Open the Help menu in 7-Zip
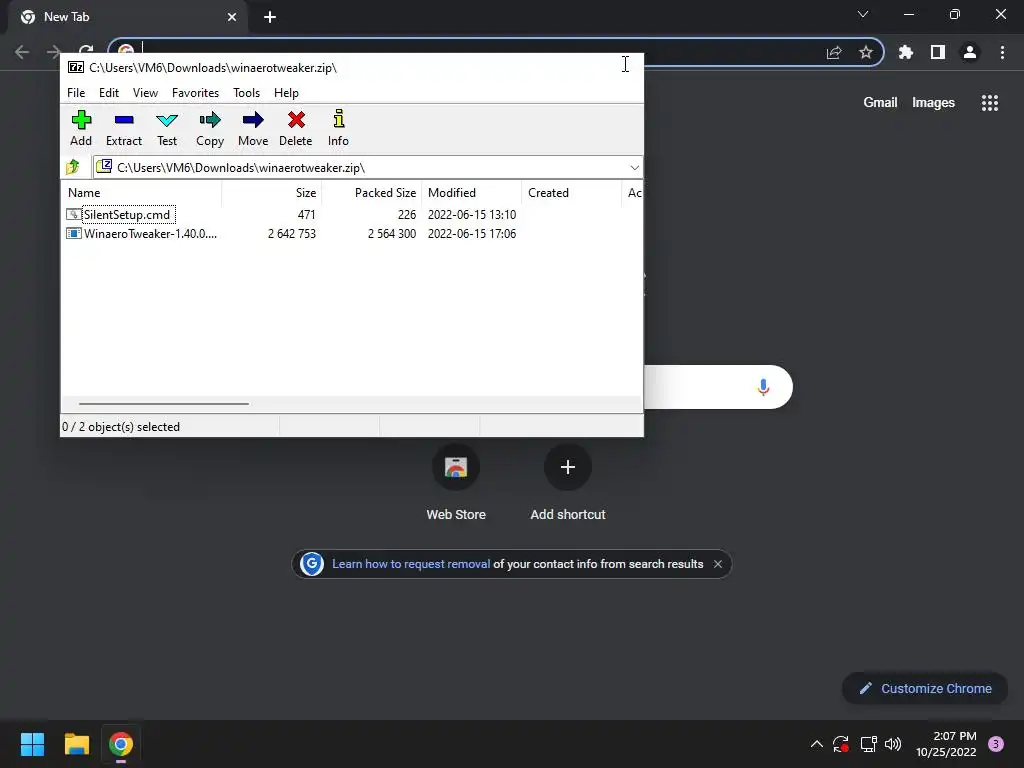This screenshot has width=1024, height=768. (286, 93)
